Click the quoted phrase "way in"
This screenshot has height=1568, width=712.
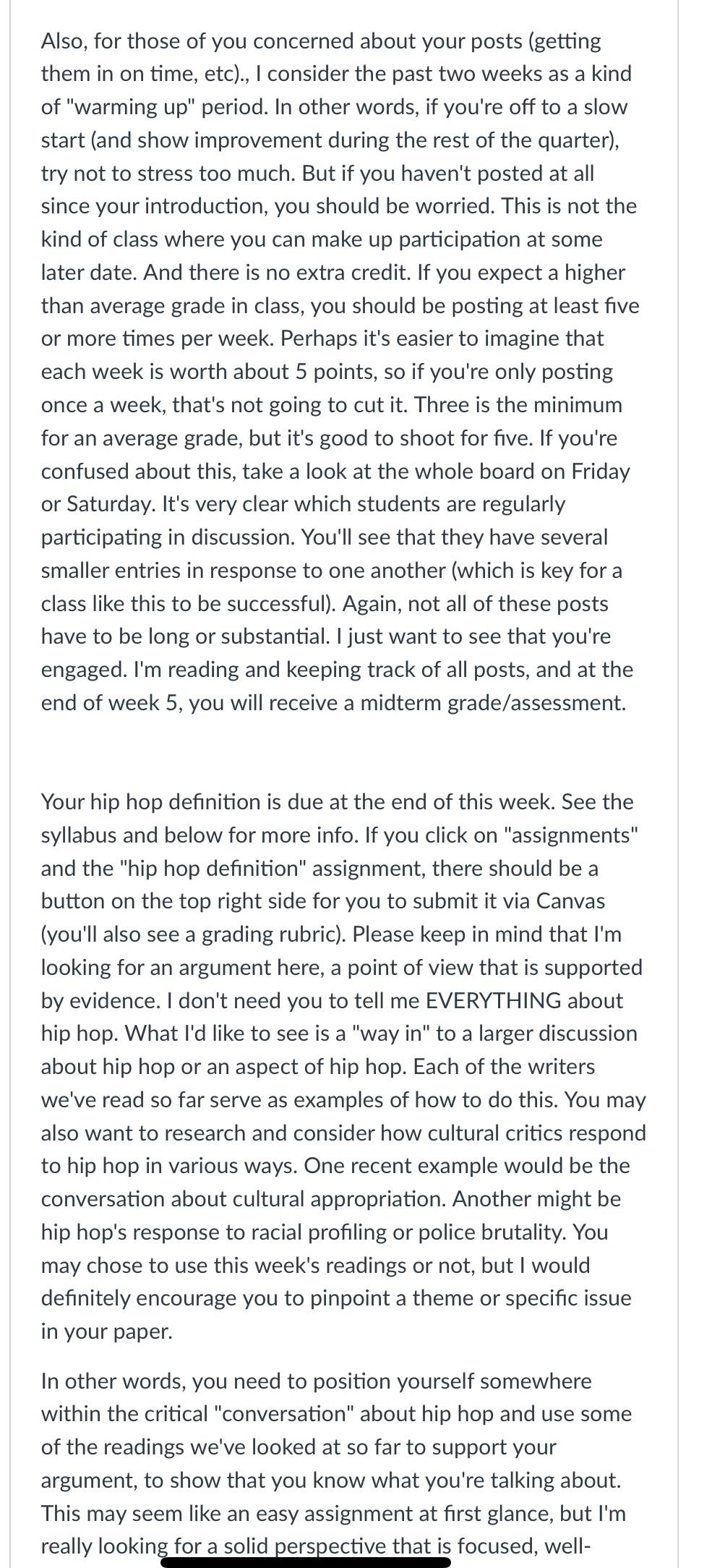390,1034
